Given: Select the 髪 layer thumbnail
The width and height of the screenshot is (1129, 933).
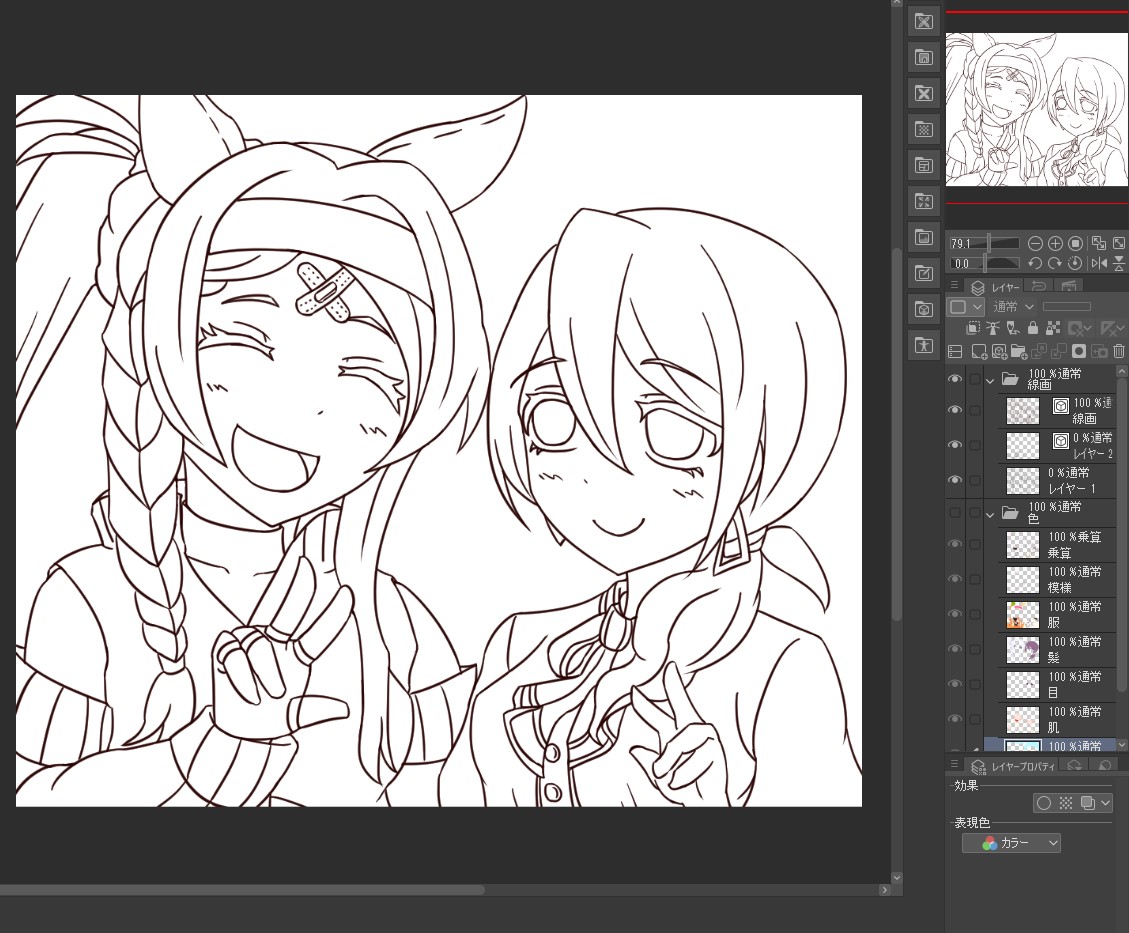Looking at the screenshot, I should tap(1023, 650).
